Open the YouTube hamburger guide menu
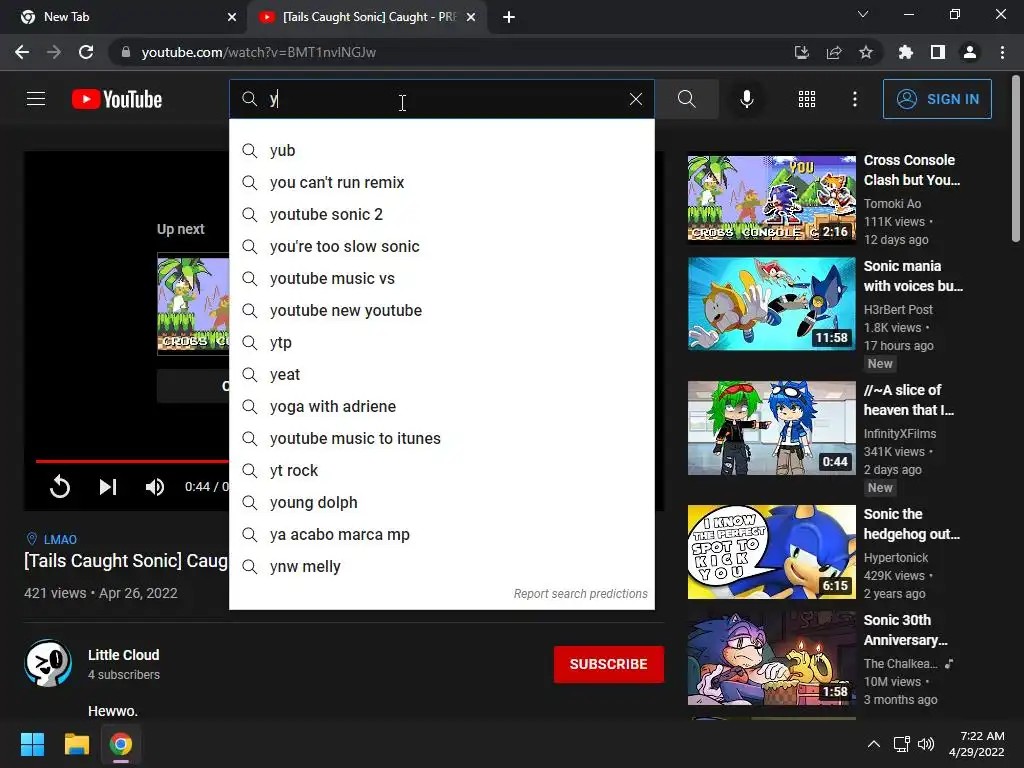 click(x=36, y=99)
